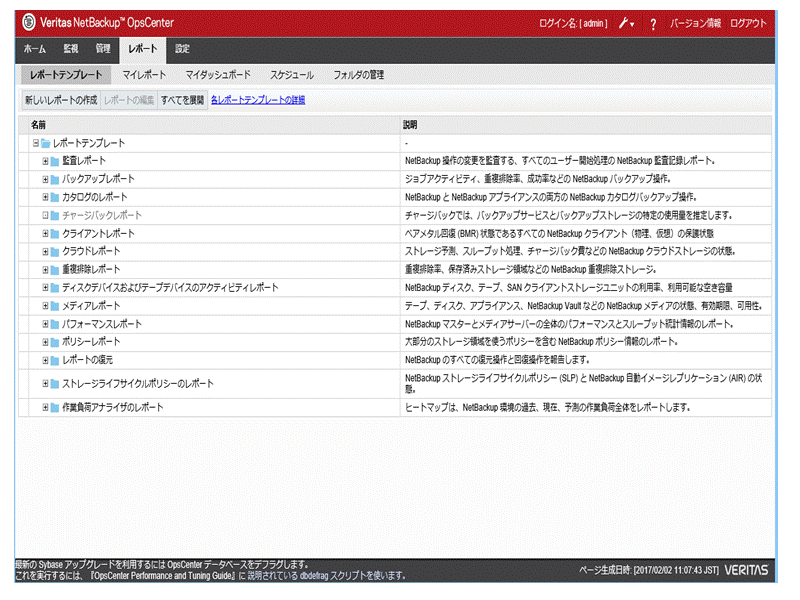Click the レポートの編集 button

129,100
